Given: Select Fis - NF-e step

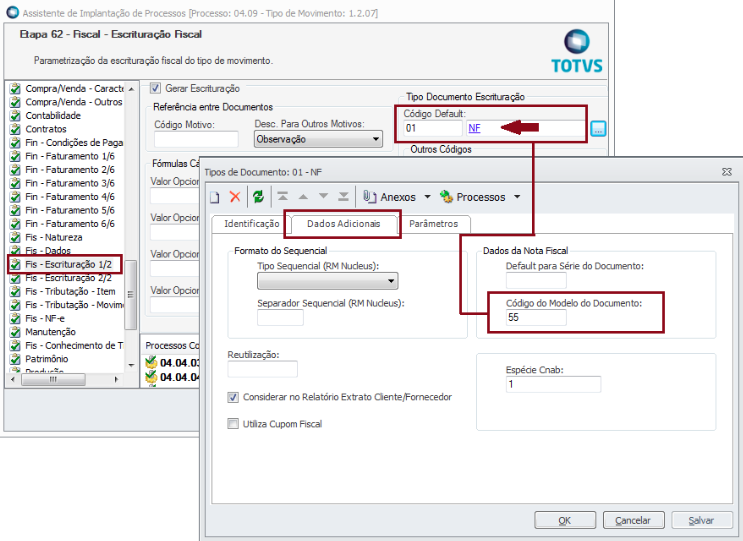Looking at the screenshot, I should click(45, 318).
